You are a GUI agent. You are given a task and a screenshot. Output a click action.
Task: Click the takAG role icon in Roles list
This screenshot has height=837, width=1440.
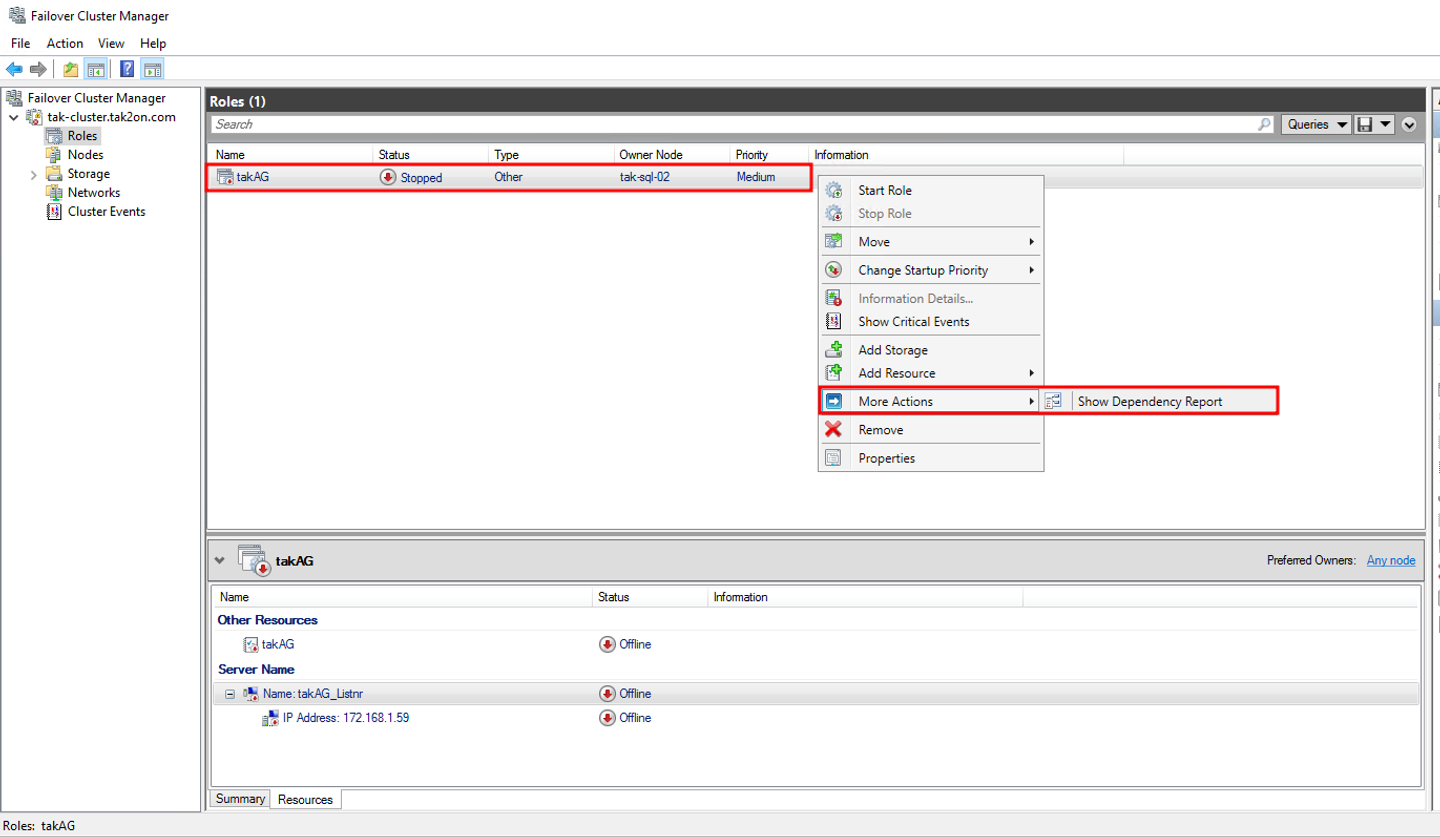pos(225,177)
